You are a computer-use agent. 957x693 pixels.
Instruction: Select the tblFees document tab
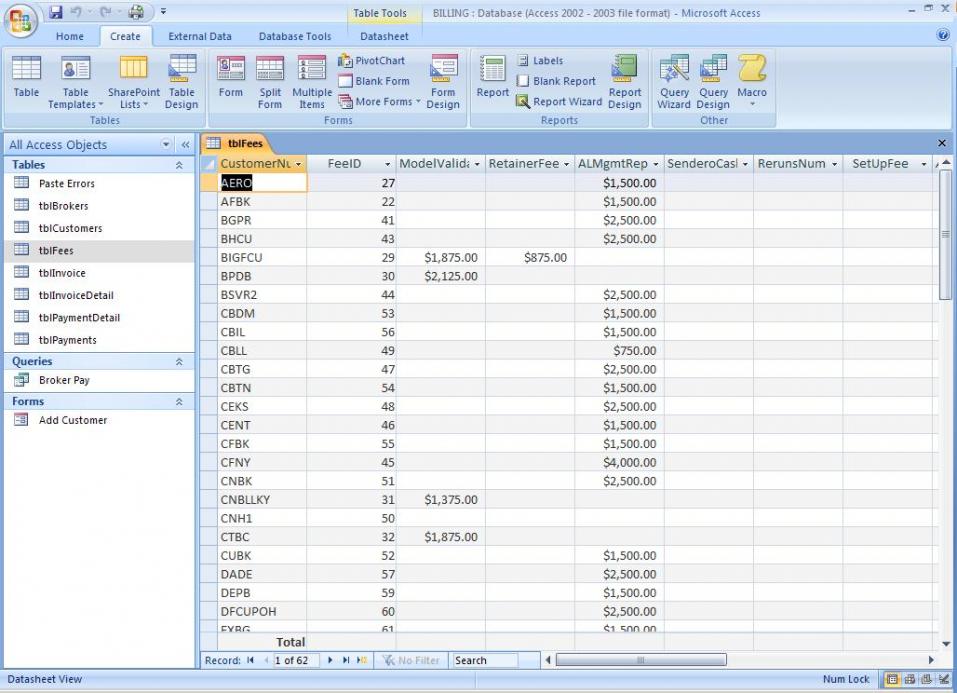point(236,143)
